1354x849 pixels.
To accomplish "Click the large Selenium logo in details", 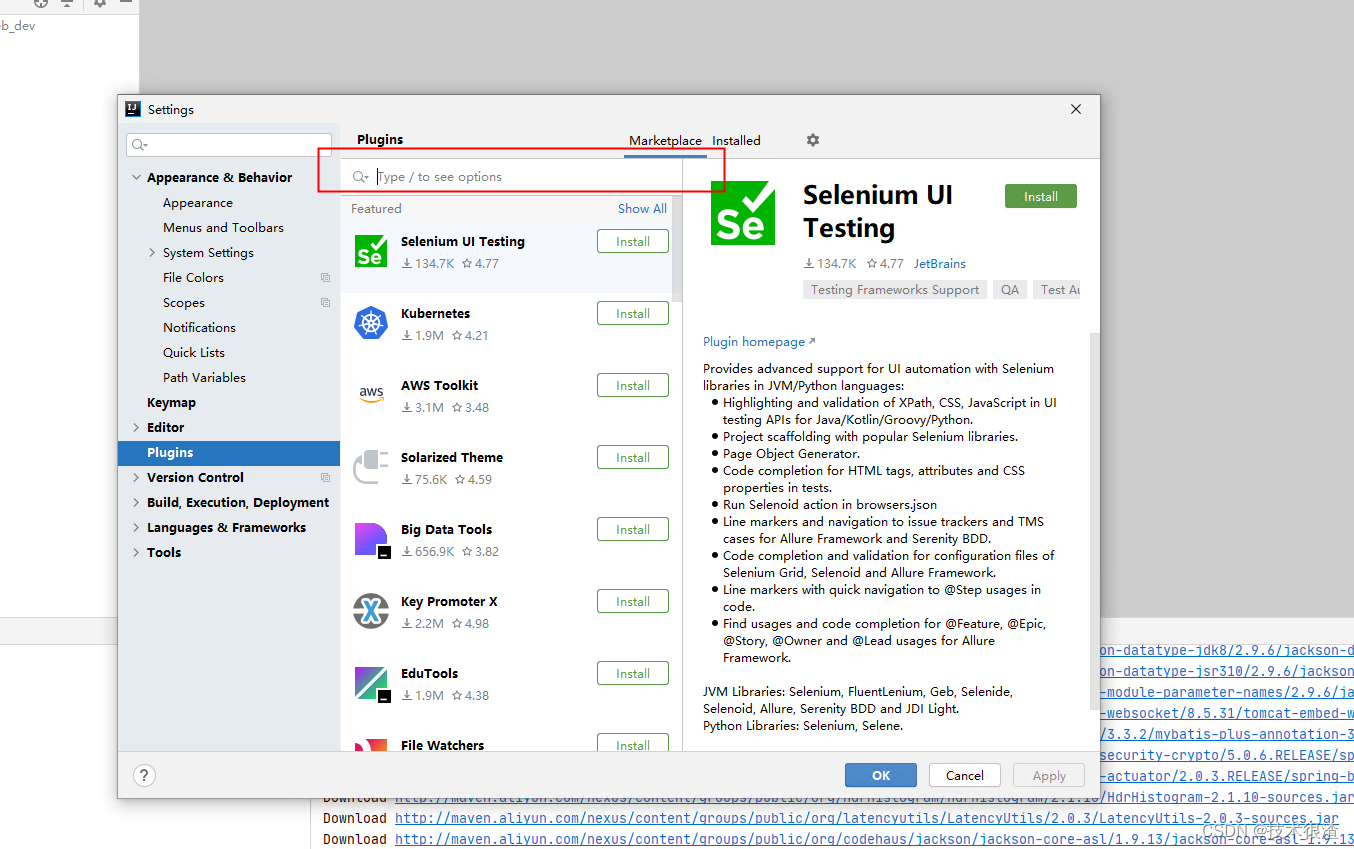I will pyautogui.click(x=743, y=213).
